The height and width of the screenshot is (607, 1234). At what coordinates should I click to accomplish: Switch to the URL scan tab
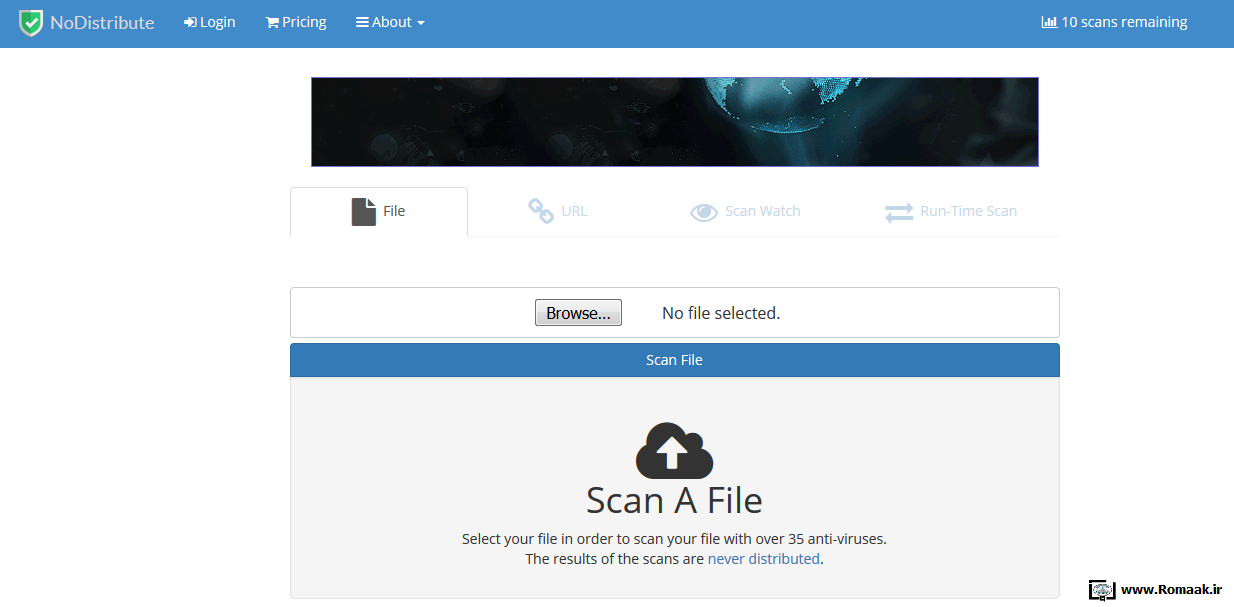click(x=557, y=211)
